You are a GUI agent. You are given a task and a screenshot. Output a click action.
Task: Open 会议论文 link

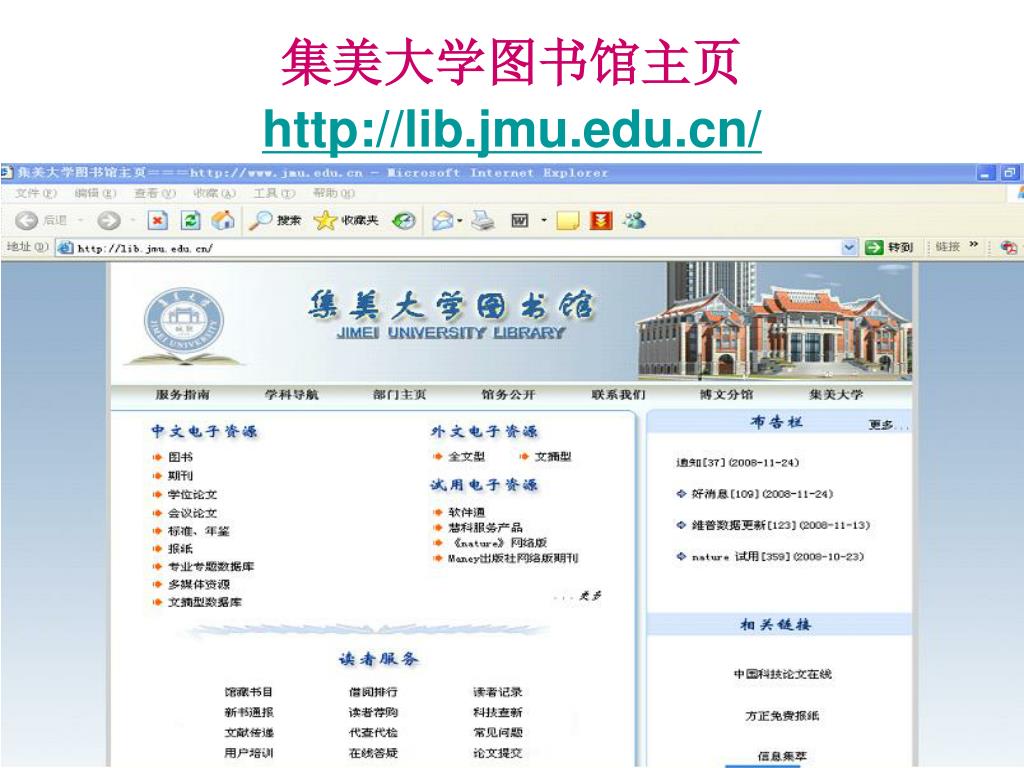pyautogui.click(x=193, y=513)
